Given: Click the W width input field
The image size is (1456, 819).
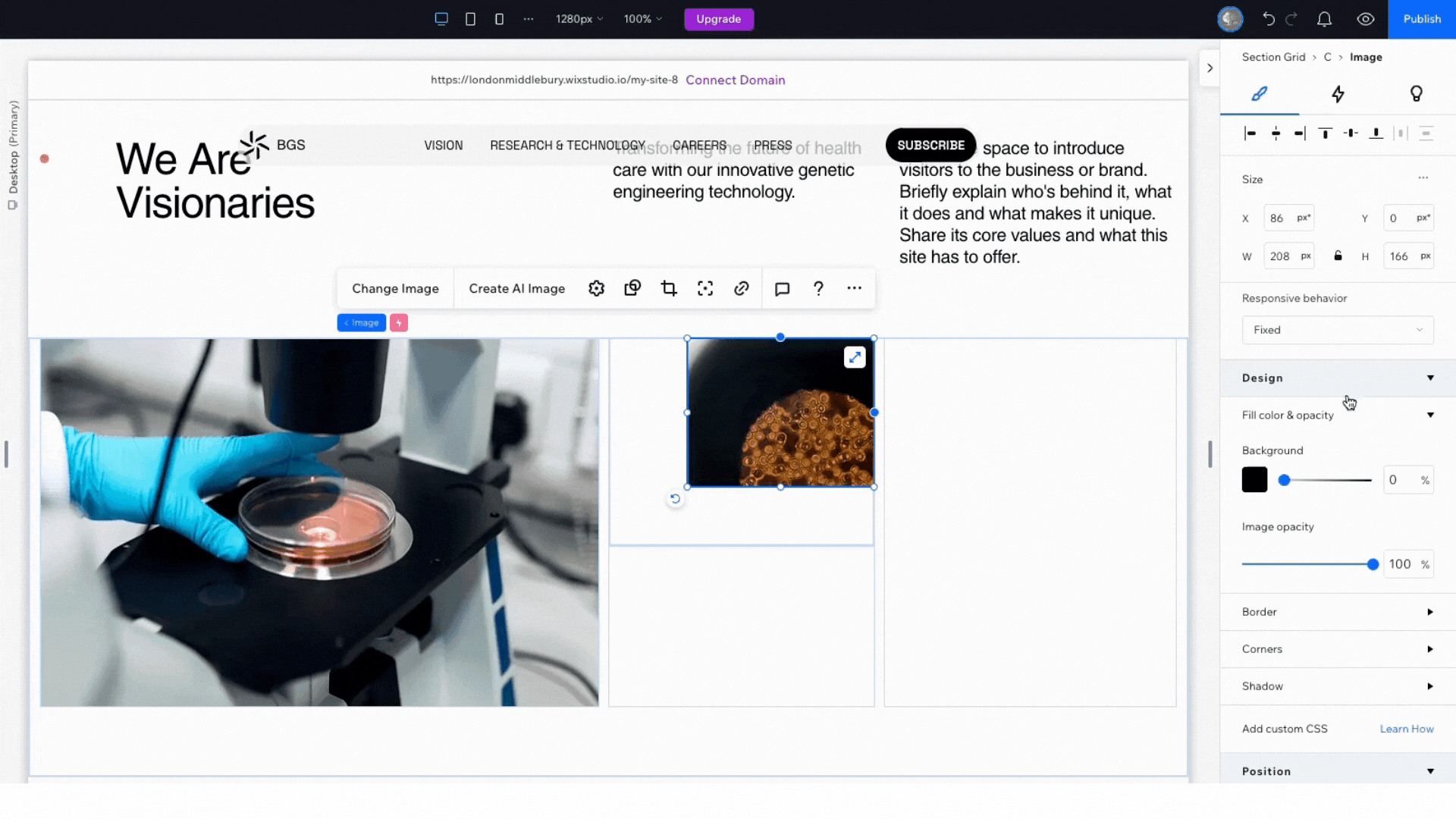Looking at the screenshot, I should click(x=1288, y=256).
